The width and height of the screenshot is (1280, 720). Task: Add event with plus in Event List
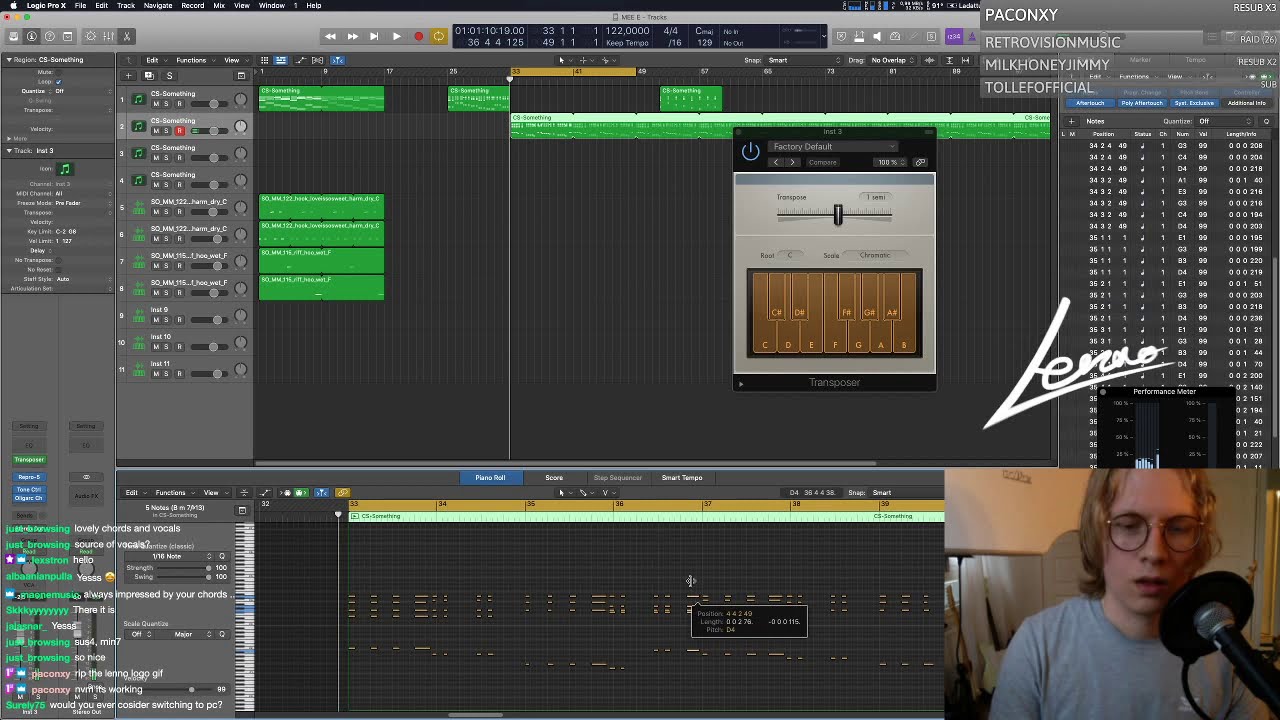point(1071,122)
